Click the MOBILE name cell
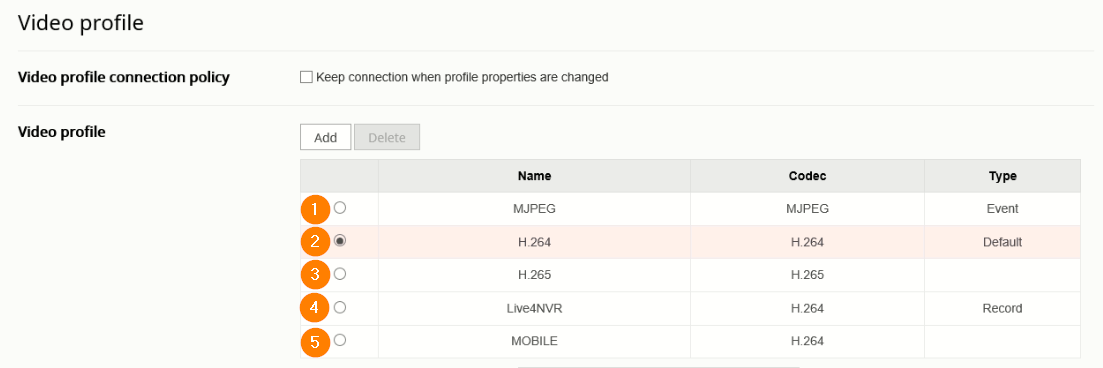Image resolution: width=1103 pixels, height=368 pixels. [x=534, y=341]
